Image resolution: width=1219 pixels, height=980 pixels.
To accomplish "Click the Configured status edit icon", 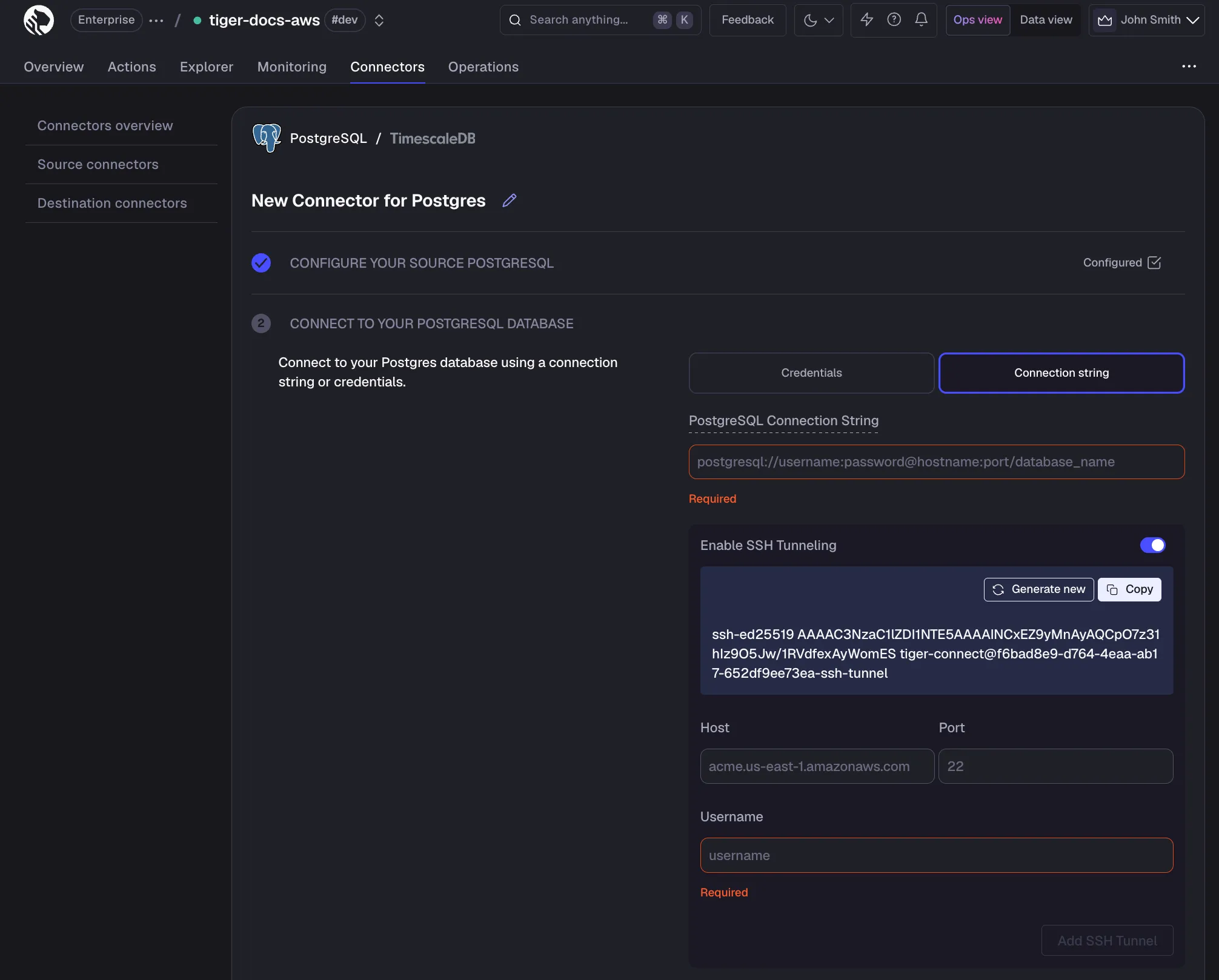I will (1154, 262).
